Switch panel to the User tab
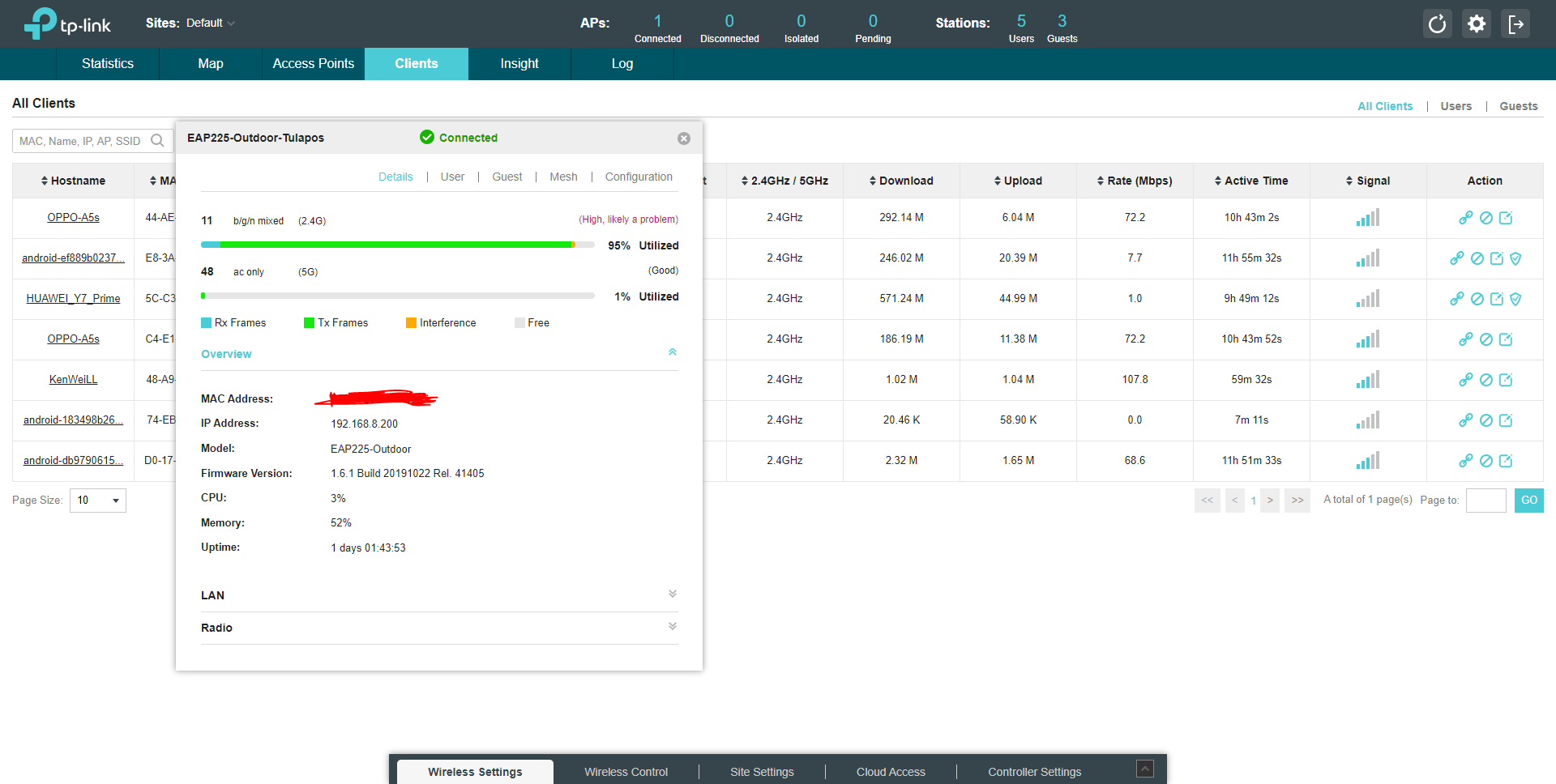Viewport: 1556px width, 784px height. coord(452,177)
